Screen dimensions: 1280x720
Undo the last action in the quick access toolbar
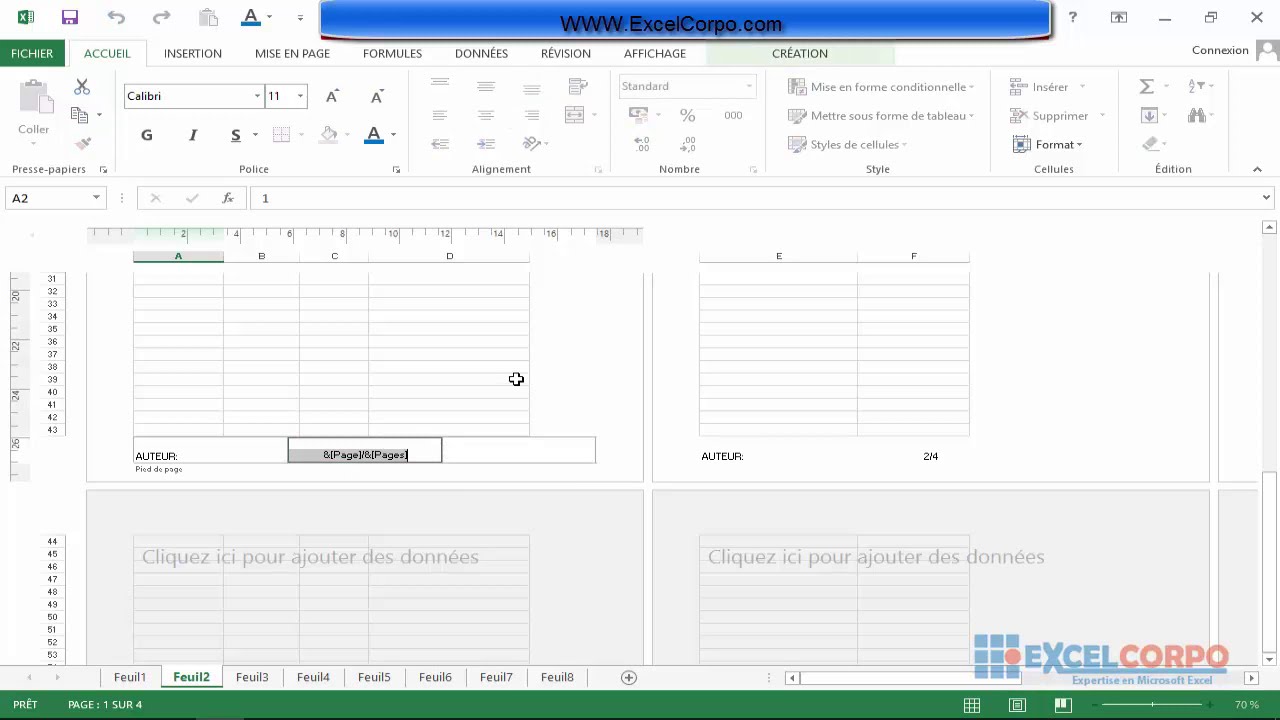tap(116, 17)
